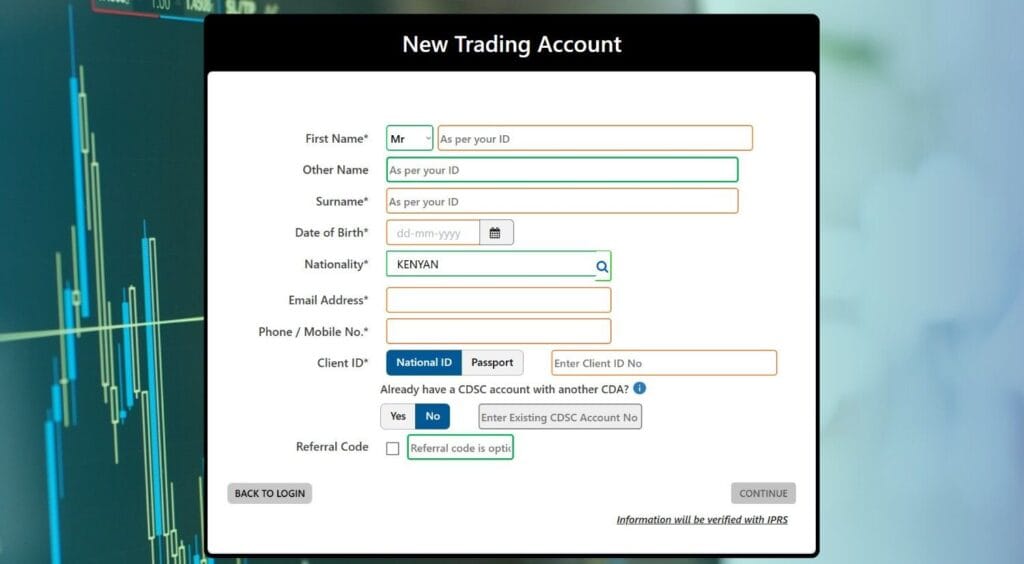Image resolution: width=1024 pixels, height=564 pixels.
Task: Open the Date of Birth calendar picker
Action: pyautogui.click(x=496, y=233)
